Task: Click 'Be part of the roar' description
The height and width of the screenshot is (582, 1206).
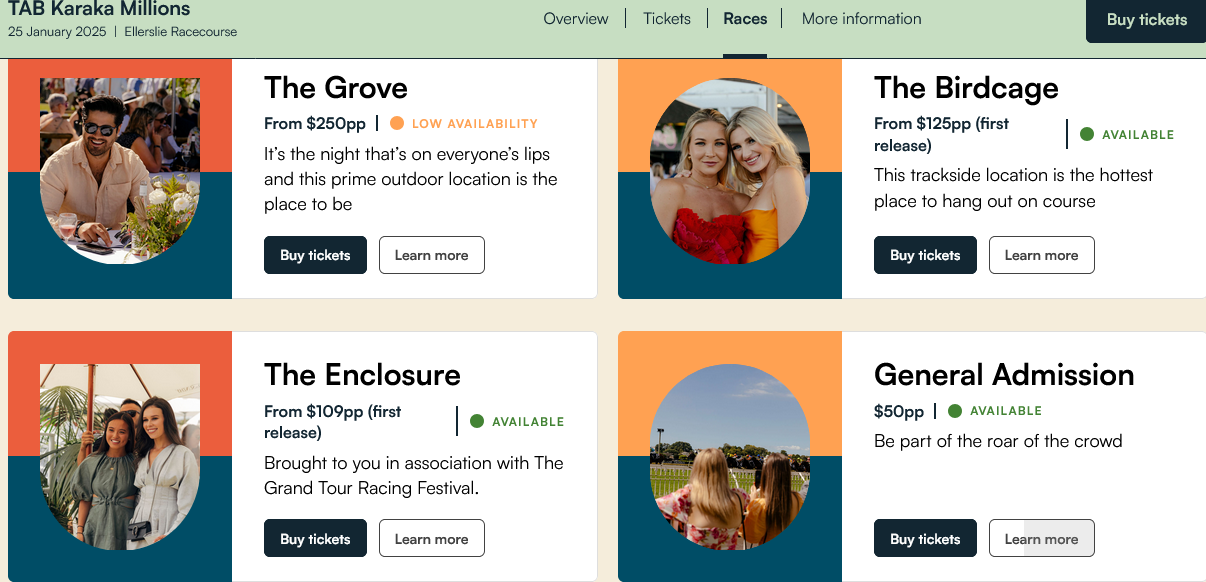Action: (998, 441)
